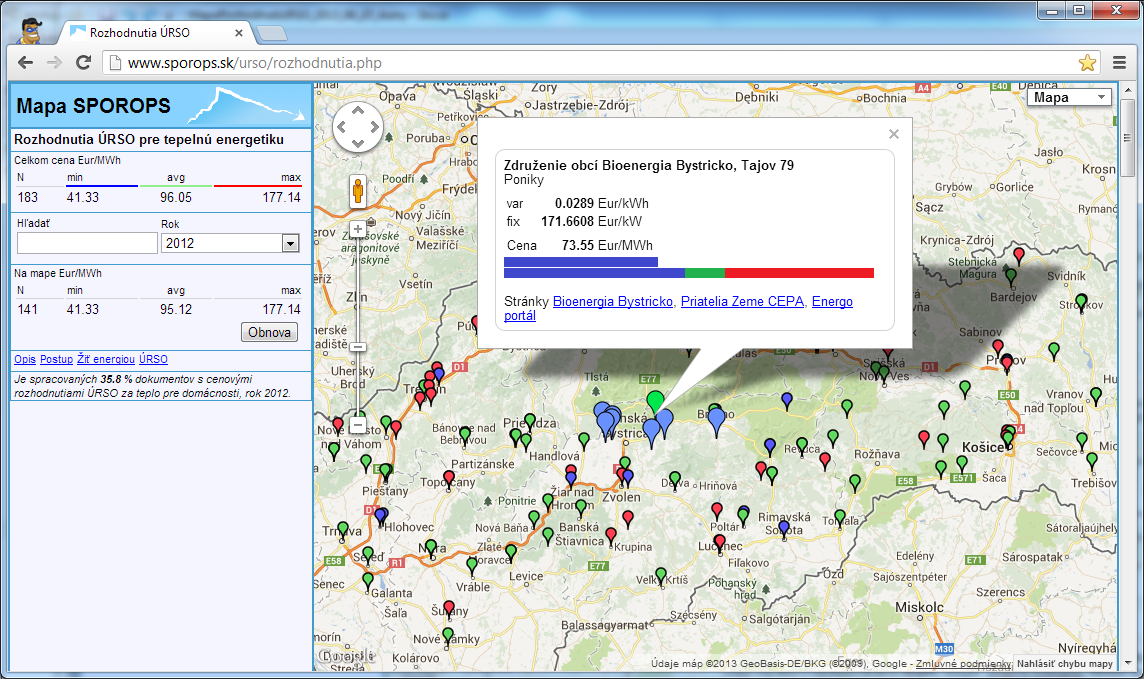The image size is (1144, 679).
Task: Open the Bioenergia Bystricko link
Action: [x=612, y=301]
